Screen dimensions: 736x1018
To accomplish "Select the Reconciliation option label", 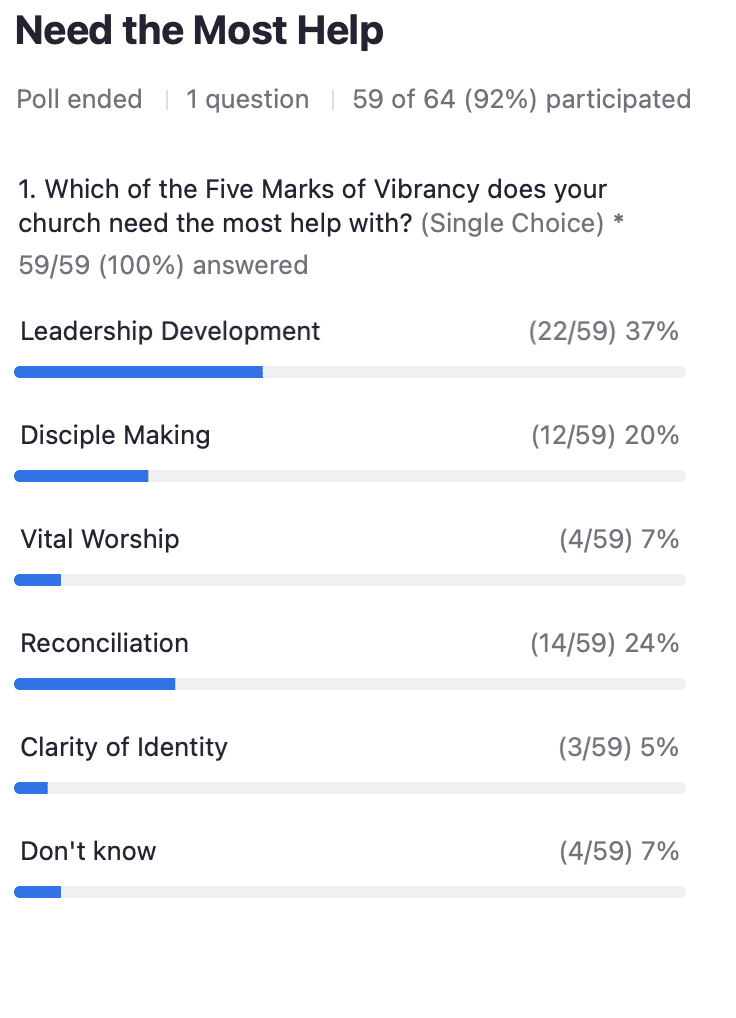I will pos(104,643).
